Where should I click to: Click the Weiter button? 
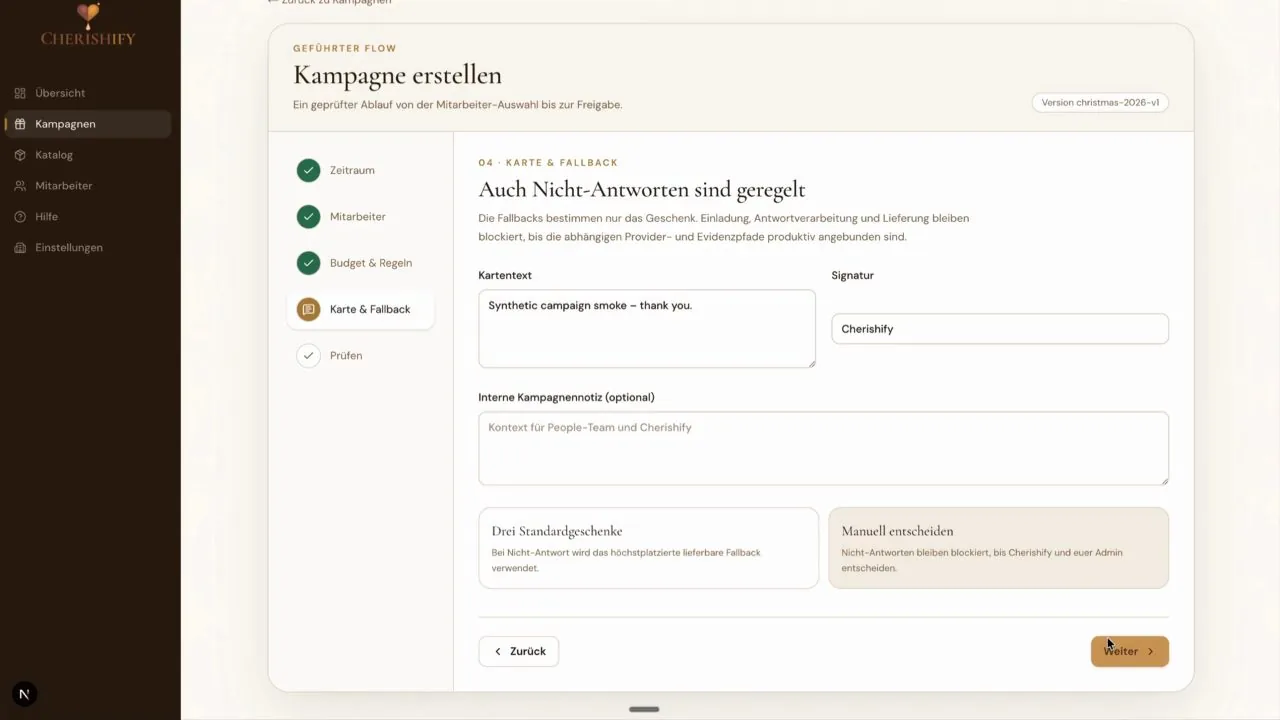coord(1129,651)
